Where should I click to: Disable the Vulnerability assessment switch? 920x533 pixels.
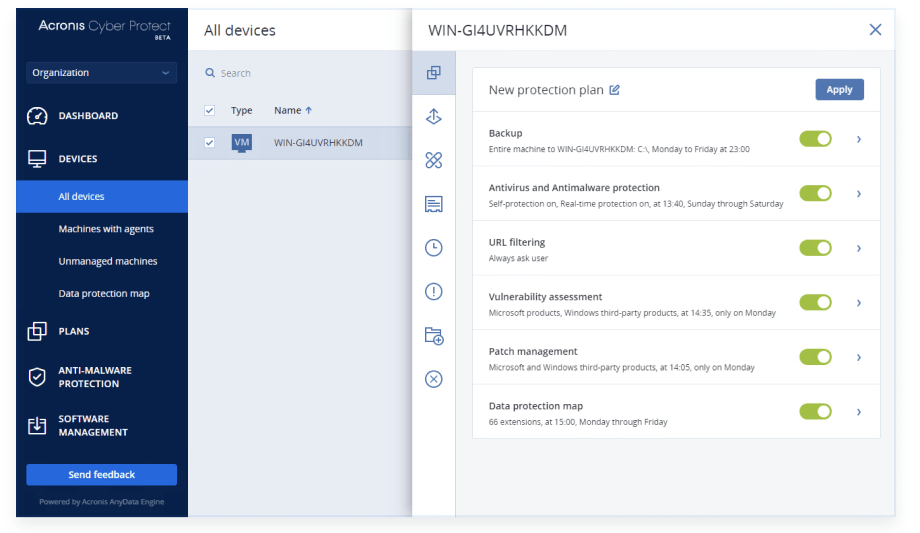816,302
